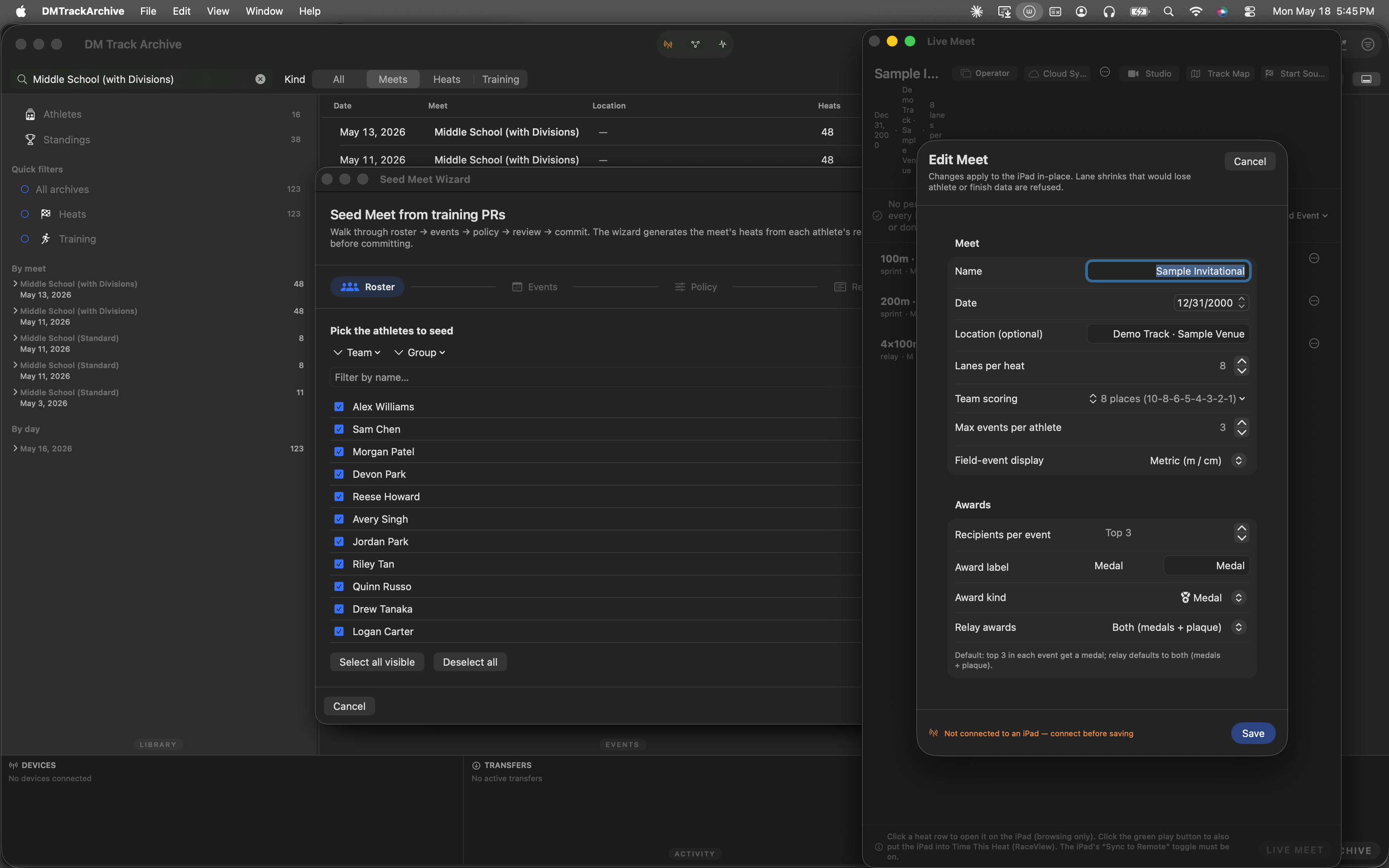This screenshot has width=1389, height=868.
Task: Select the Heats quick filter radio
Action: point(25,214)
